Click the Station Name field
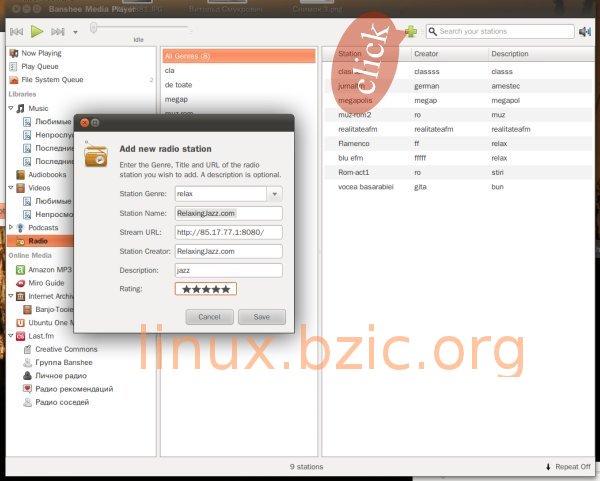The height and width of the screenshot is (481, 600). (x=229, y=214)
